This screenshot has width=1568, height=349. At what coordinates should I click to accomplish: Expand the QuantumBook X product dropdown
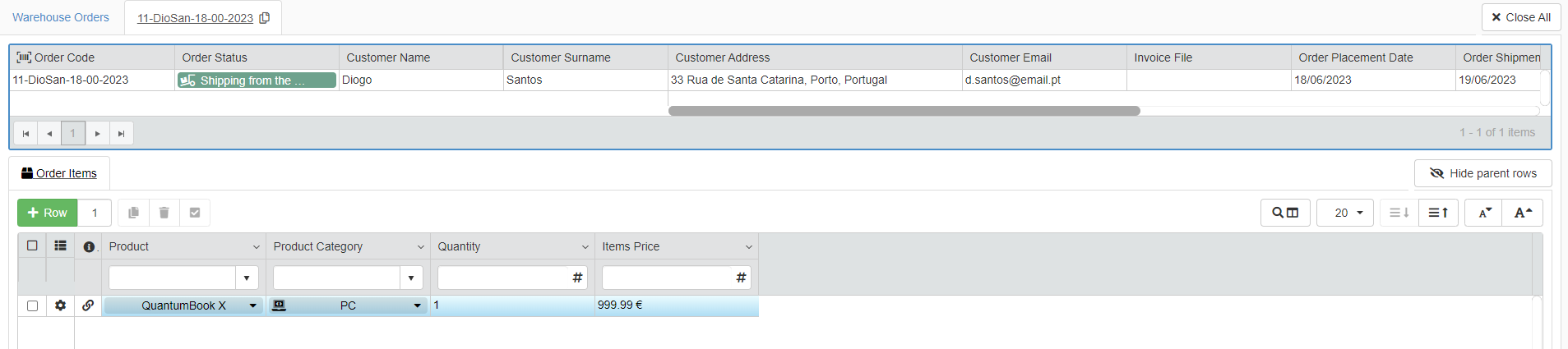click(x=252, y=305)
